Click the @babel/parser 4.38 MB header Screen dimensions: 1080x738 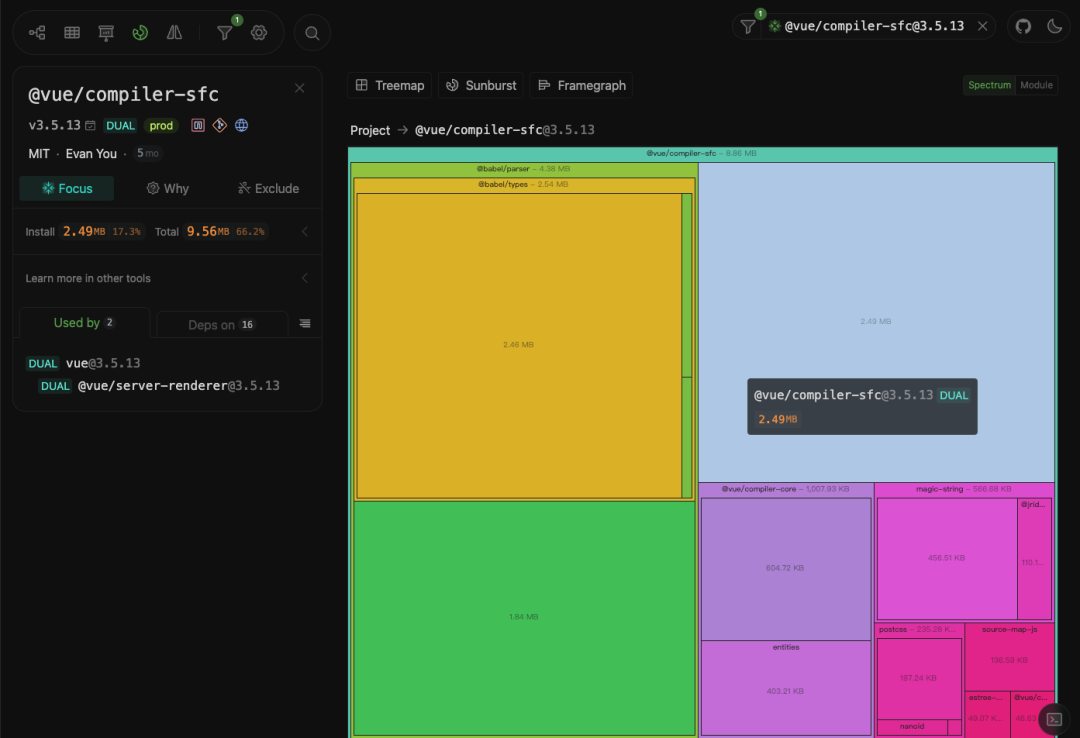point(523,169)
